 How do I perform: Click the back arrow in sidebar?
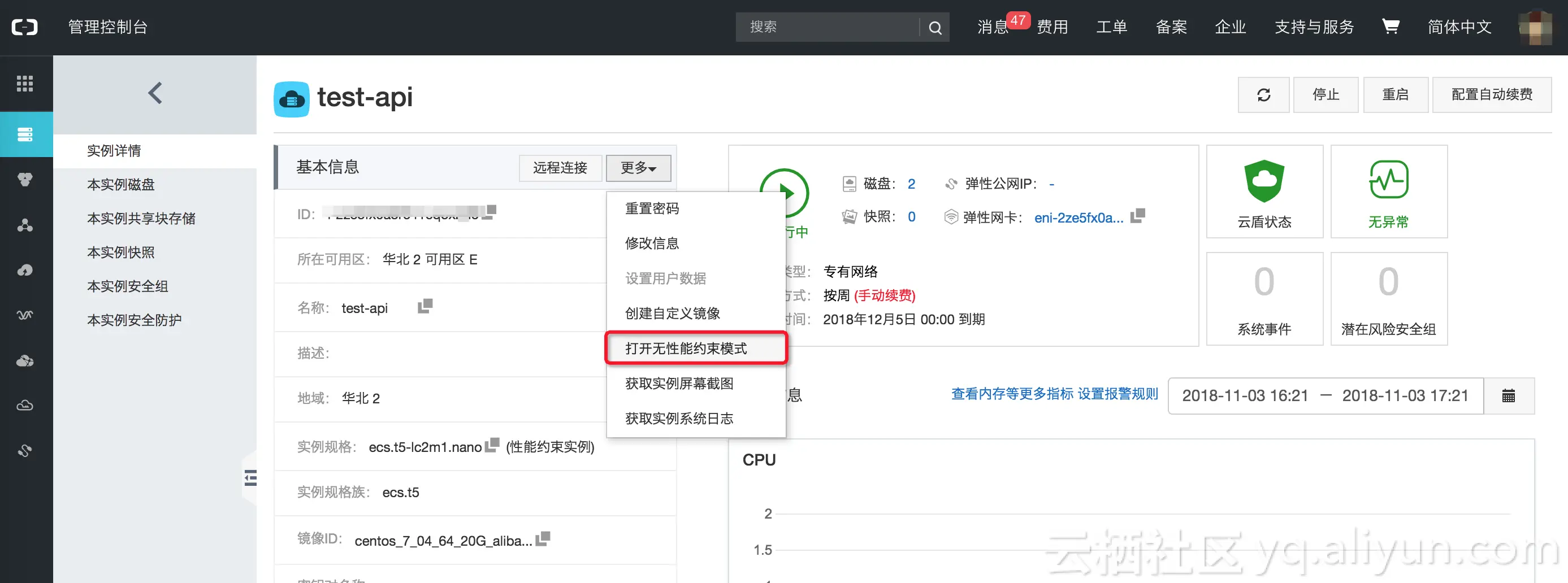pyautogui.click(x=155, y=93)
